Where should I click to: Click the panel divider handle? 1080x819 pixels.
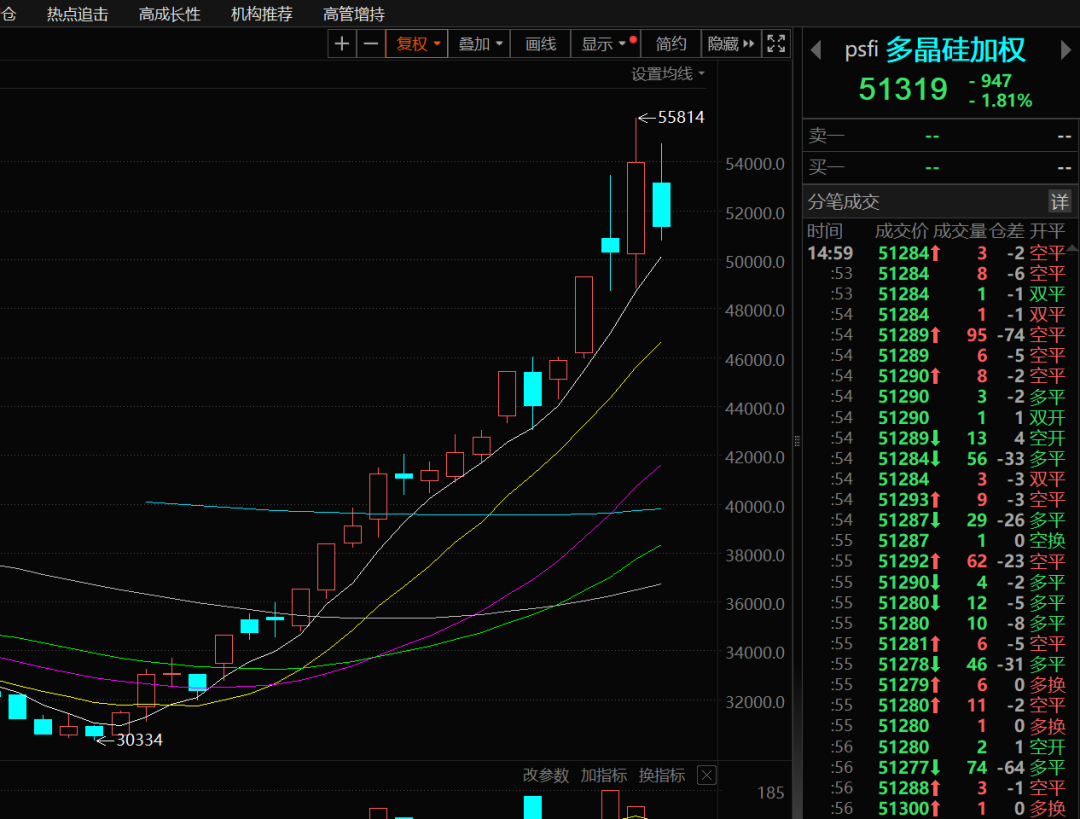click(x=797, y=441)
